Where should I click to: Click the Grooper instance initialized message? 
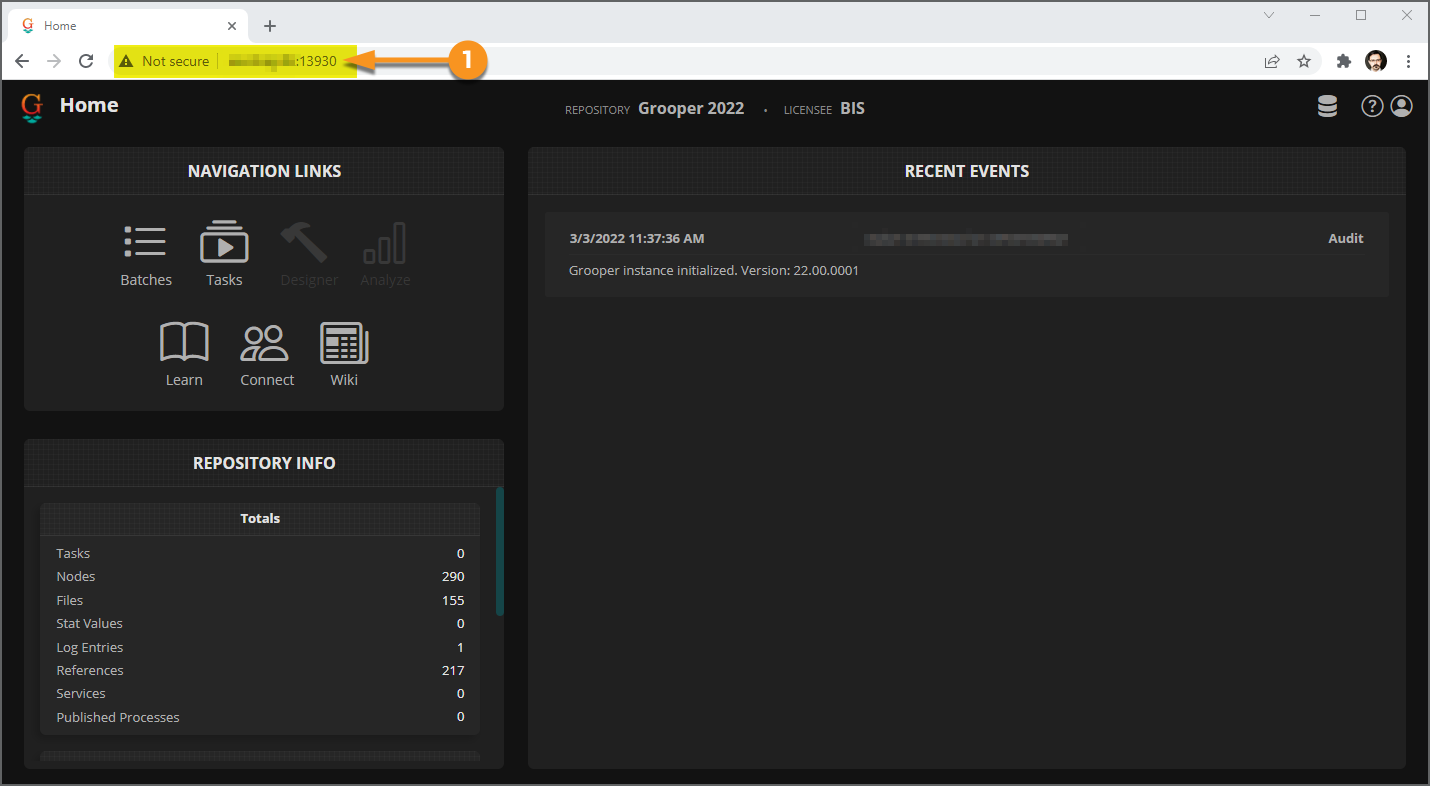pyautogui.click(x=714, y=270)
